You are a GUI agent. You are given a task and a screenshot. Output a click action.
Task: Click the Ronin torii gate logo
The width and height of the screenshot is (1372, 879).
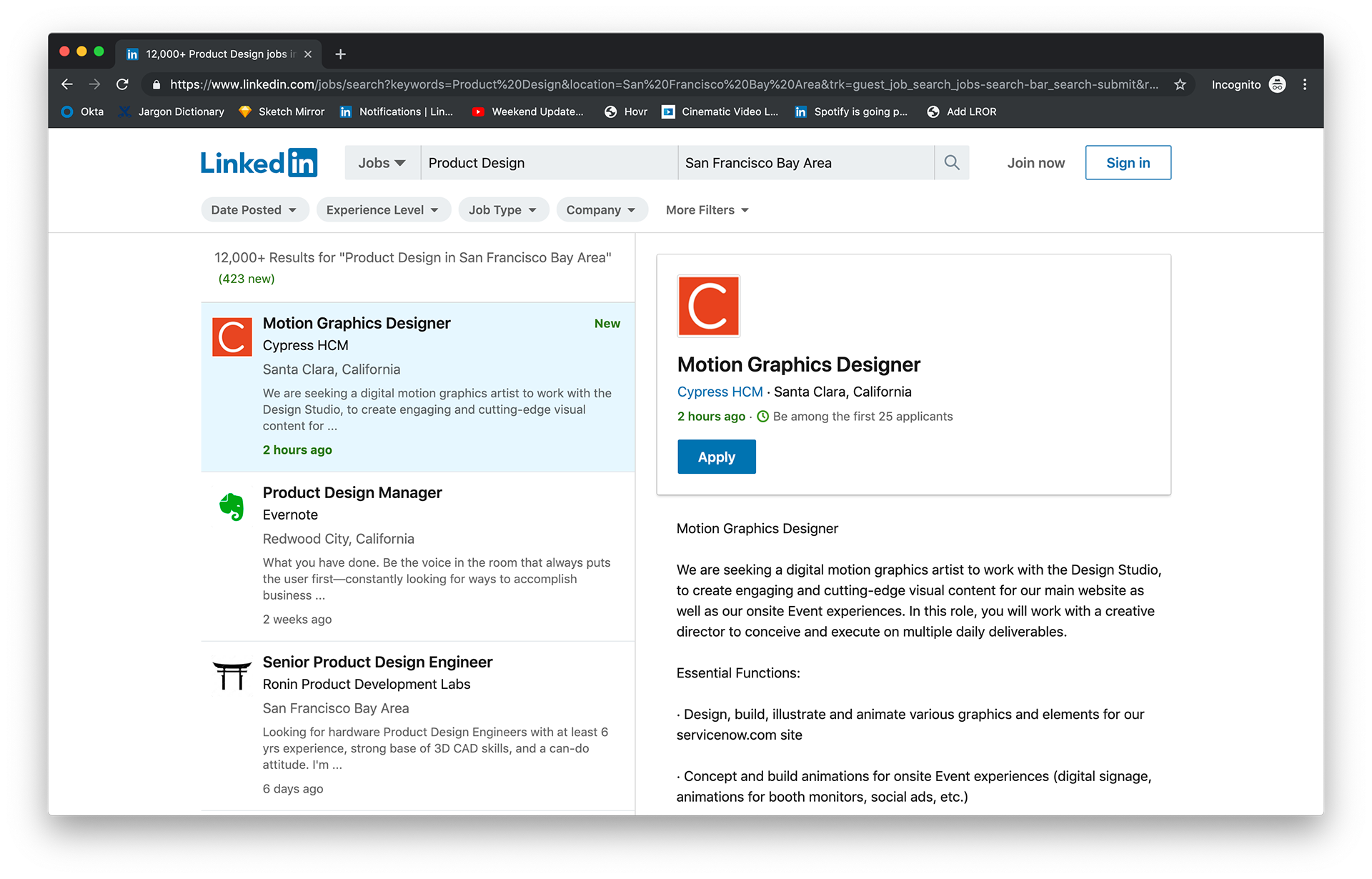(232, 675)
